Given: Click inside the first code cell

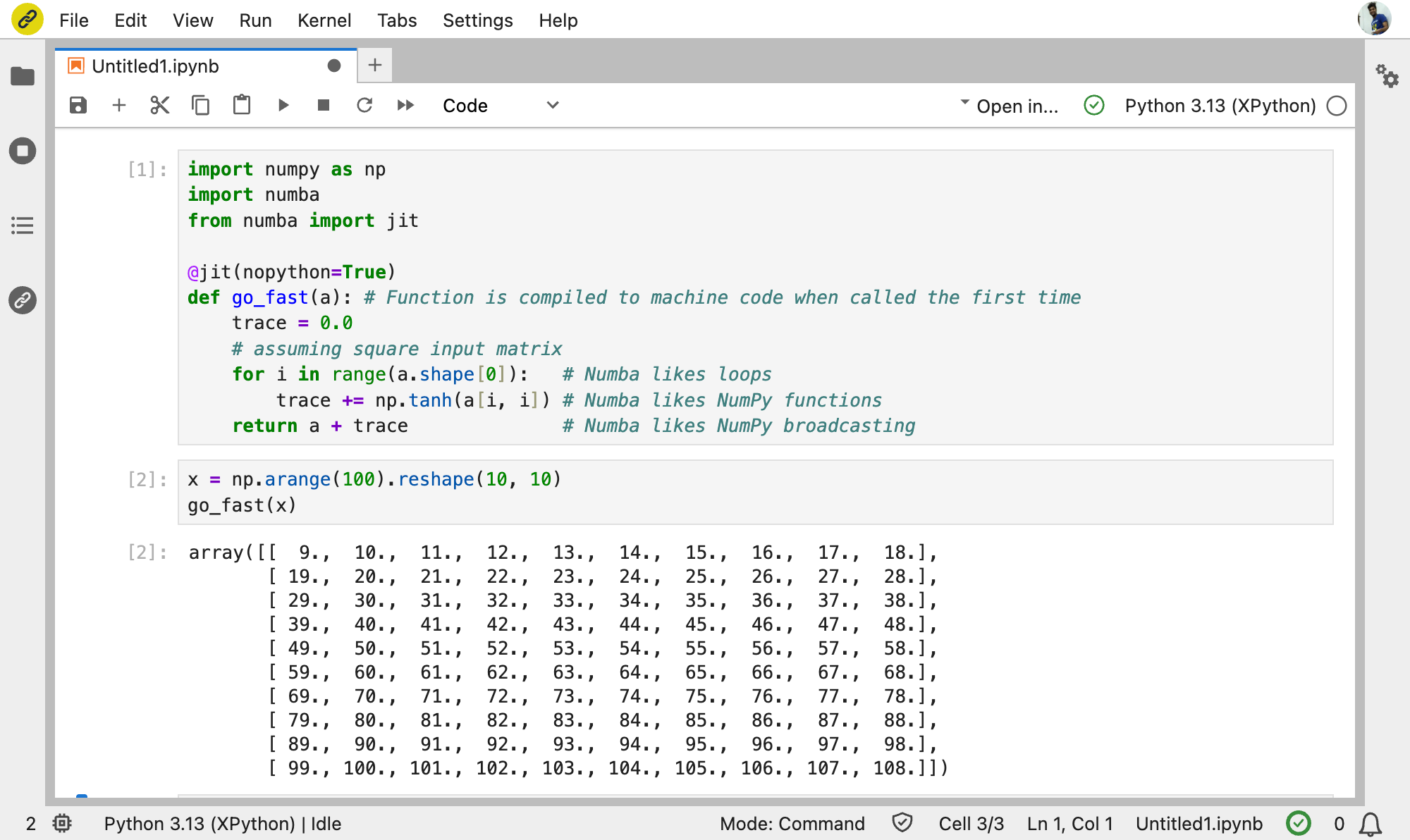Looking at the screenshot, I should pos(755,297).
